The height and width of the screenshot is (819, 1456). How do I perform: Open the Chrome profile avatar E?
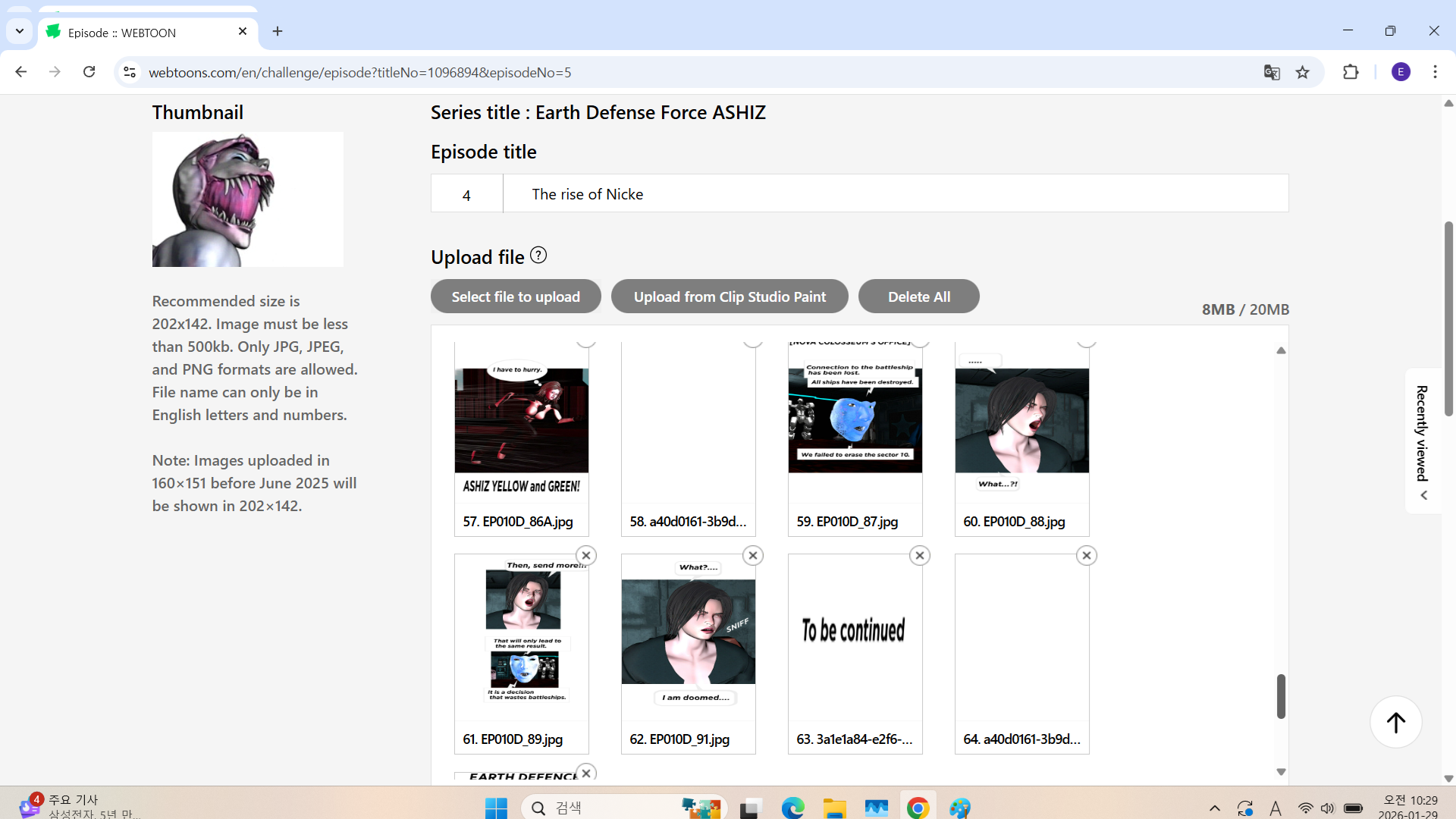[1401, 72]
